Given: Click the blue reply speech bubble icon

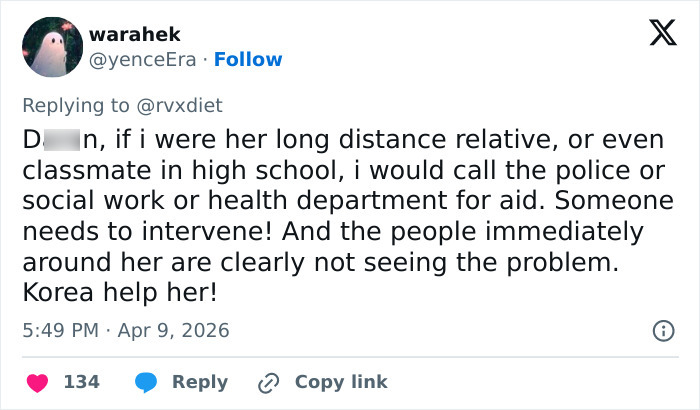Looking at the screenshot, I should 147,382.
